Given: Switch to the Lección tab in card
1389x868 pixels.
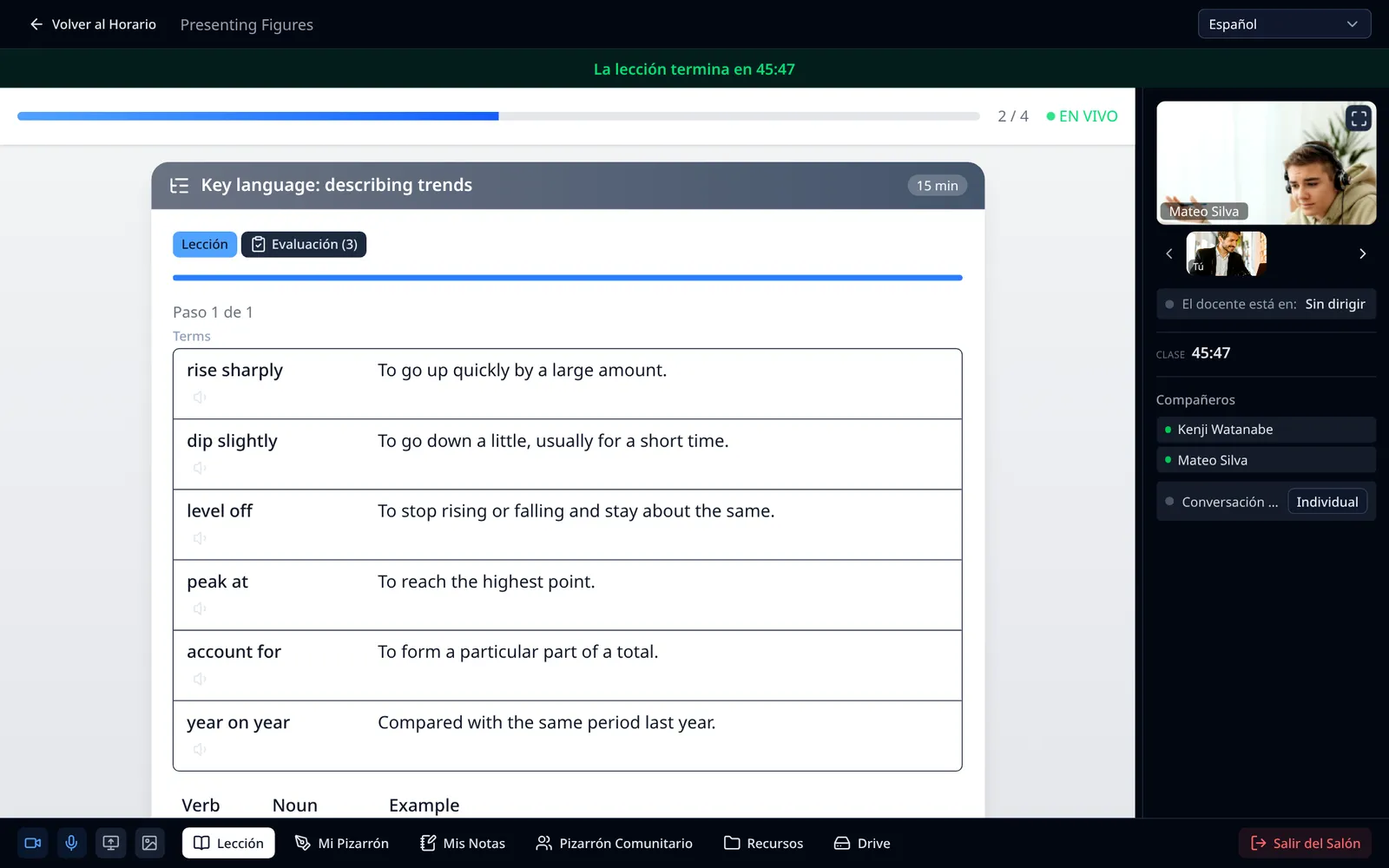Looking at the screenshot, I should (x=205, y=245).
